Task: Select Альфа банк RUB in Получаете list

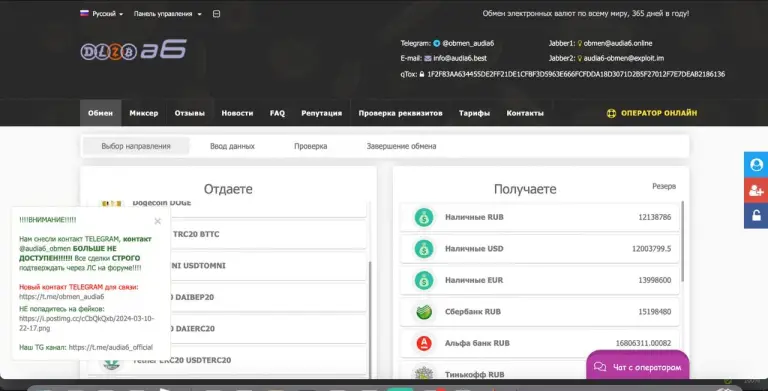Action: pos(540,343)
